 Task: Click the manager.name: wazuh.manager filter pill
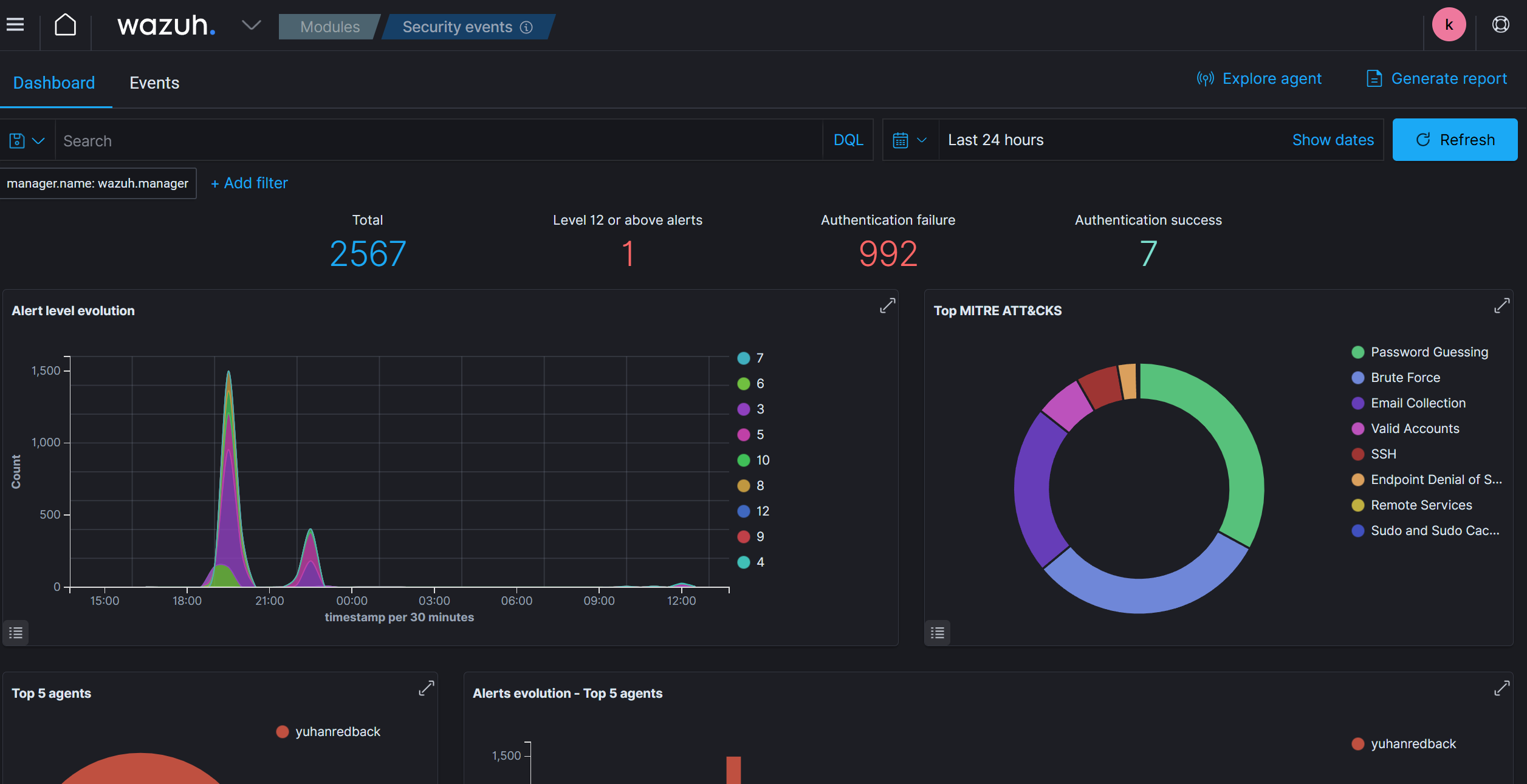[98, 183]
